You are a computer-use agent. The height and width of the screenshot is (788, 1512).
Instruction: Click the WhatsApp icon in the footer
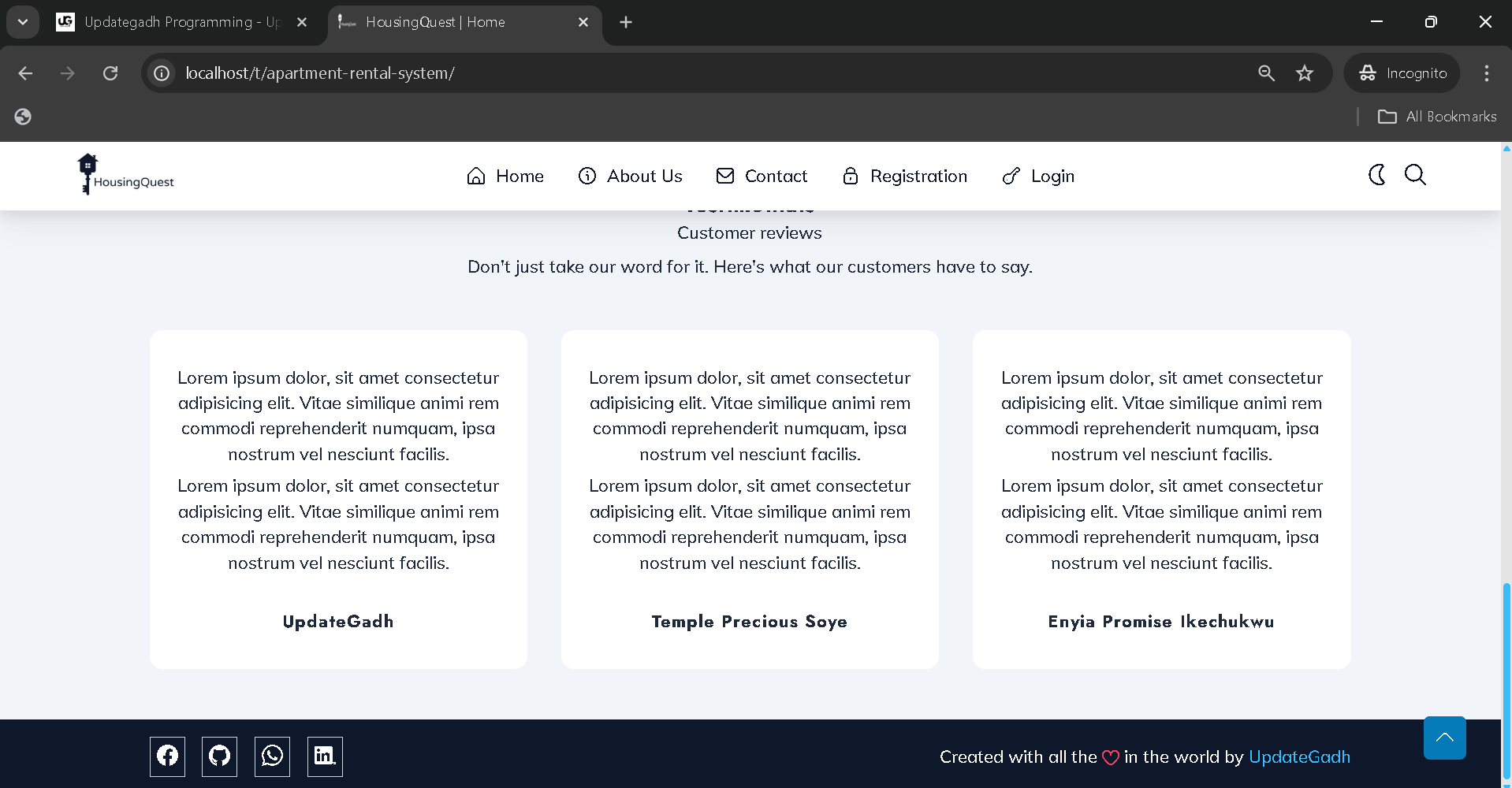point(272,756)
